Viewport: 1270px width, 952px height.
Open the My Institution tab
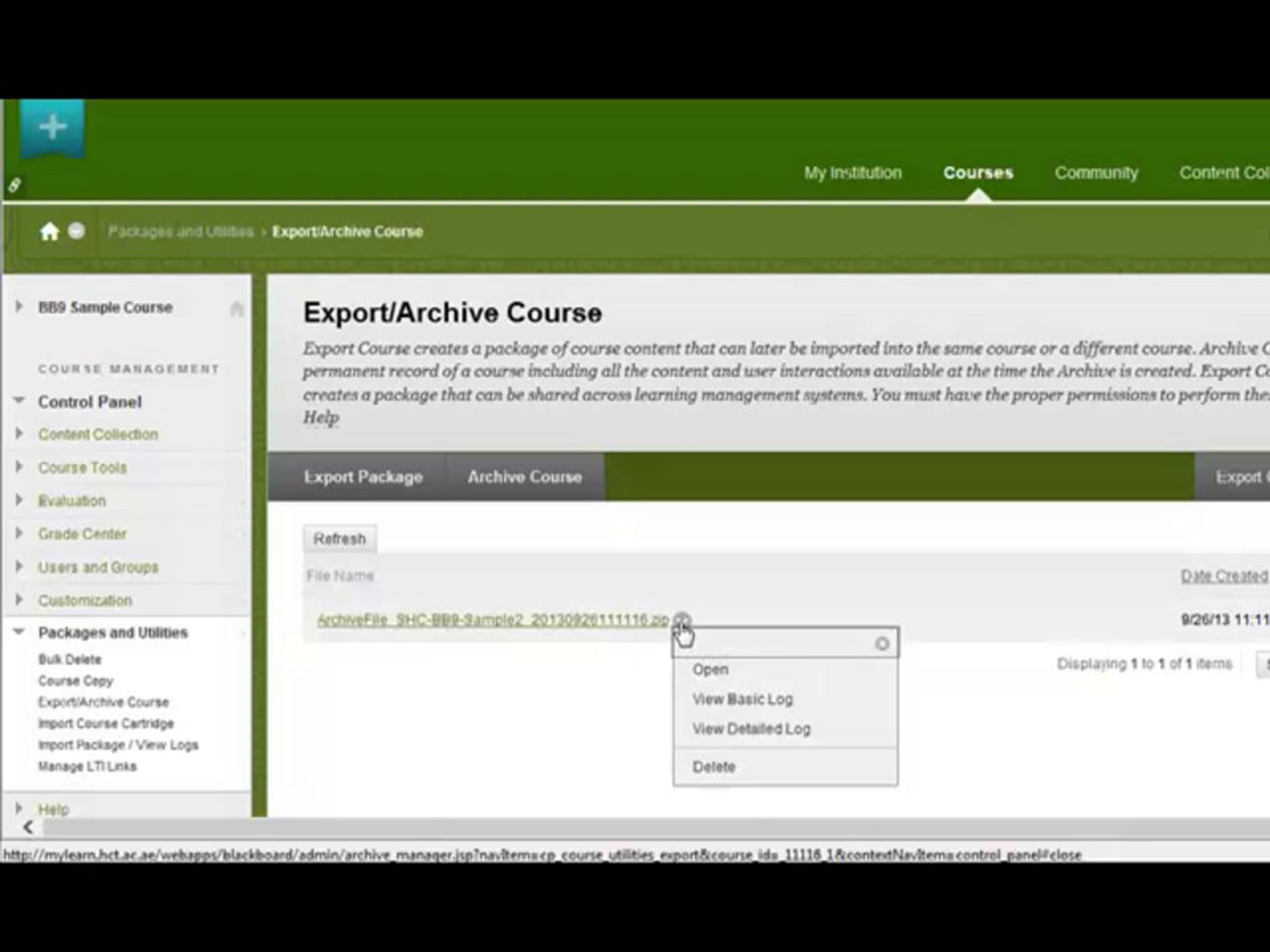852,173
